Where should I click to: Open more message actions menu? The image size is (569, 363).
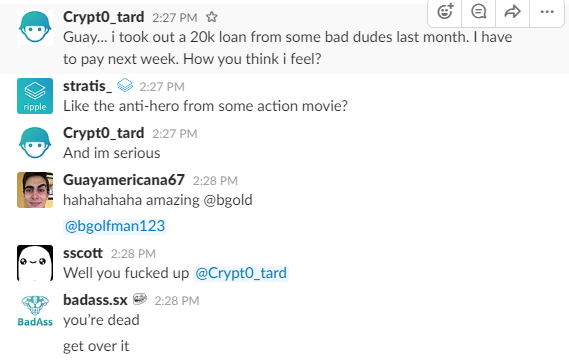[547, 12]
